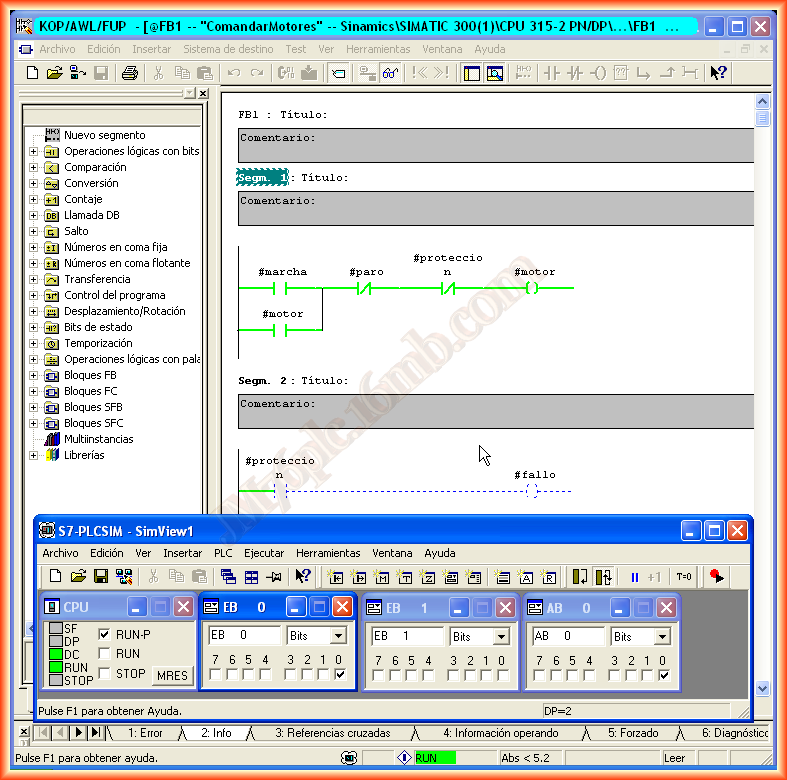This screenshot has width=787, height=780.
Task: Click the EB 0 address input field
Action: tap(242, 636)
